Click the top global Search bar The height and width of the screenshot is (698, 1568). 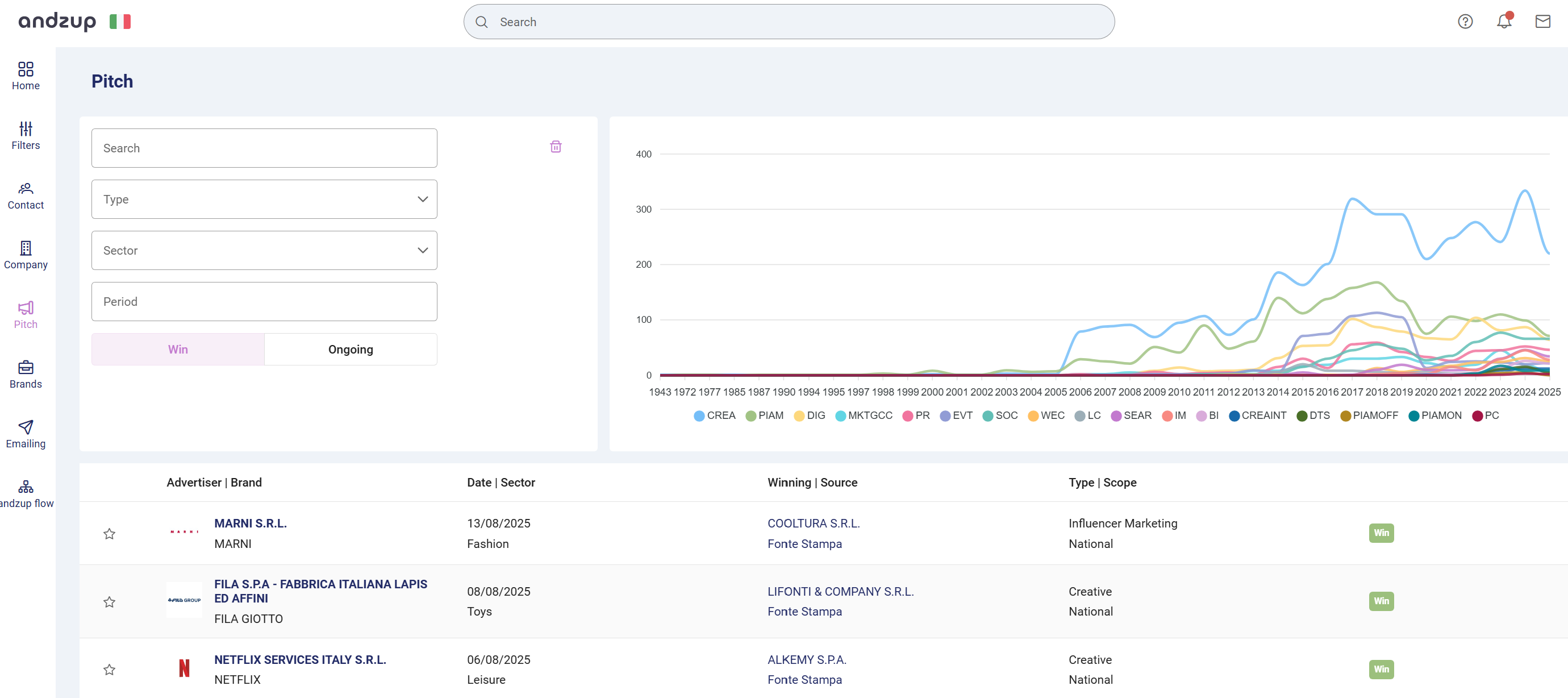click(x=789, y=22)
